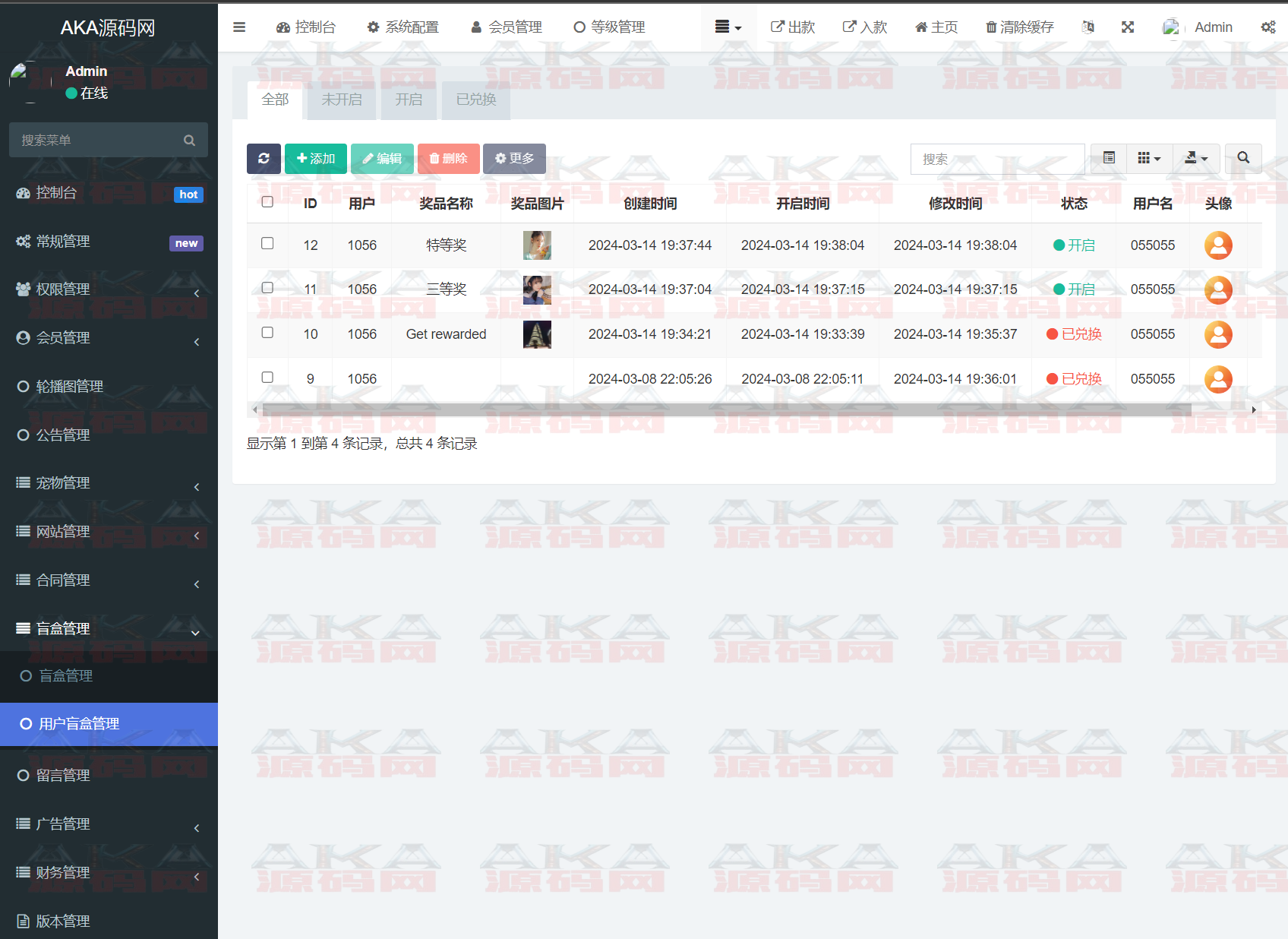Click the search magnifier button beside table tools
Image resolution: width=1288 pixels, height=939 pixels.
[x=1243, y=158]
